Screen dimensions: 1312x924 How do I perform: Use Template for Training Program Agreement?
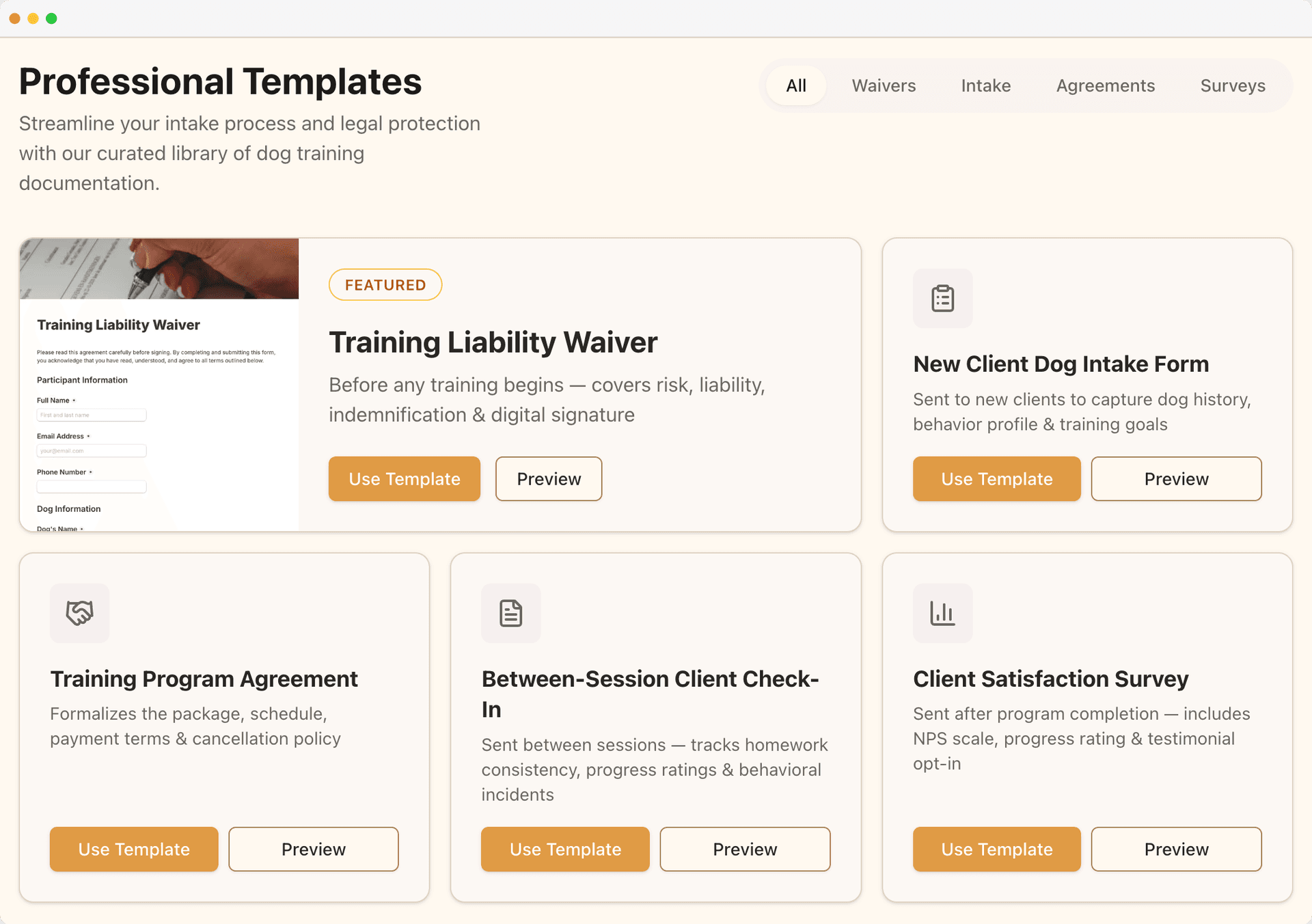click(133, 849)
